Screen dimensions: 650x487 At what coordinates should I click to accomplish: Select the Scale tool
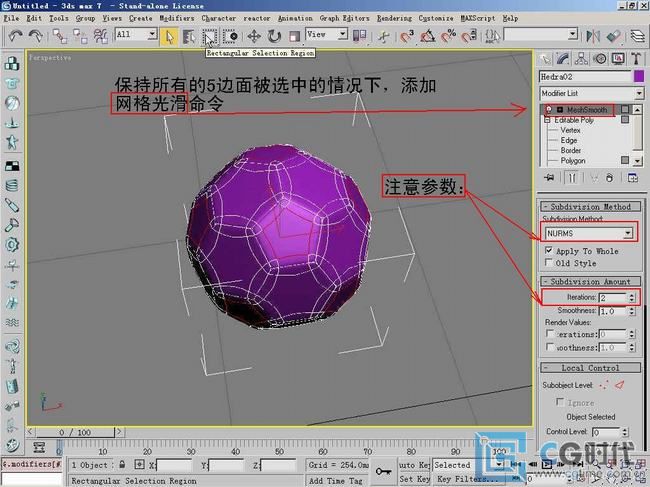pos(294,36)
